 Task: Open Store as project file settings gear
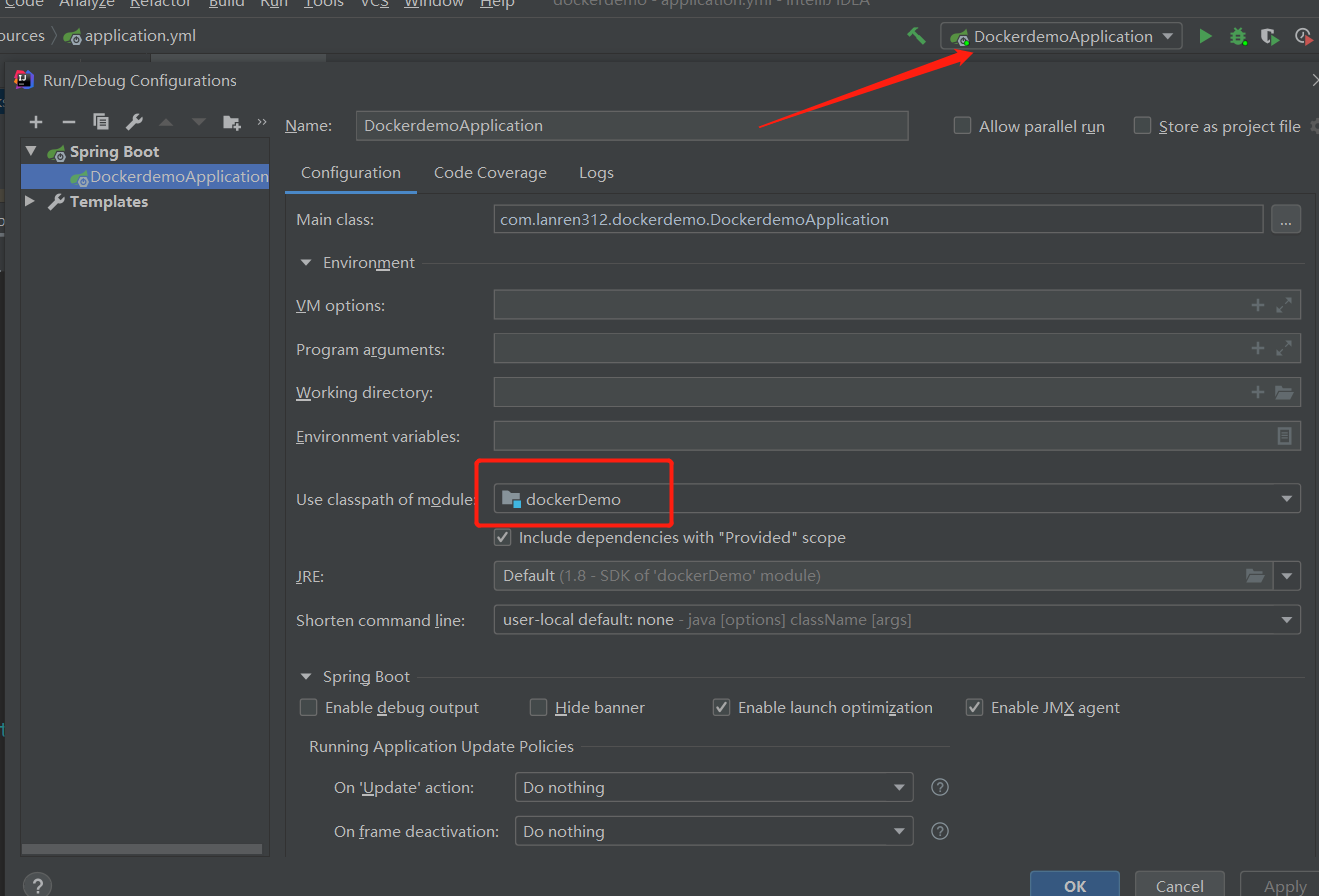click(1313, 126)
